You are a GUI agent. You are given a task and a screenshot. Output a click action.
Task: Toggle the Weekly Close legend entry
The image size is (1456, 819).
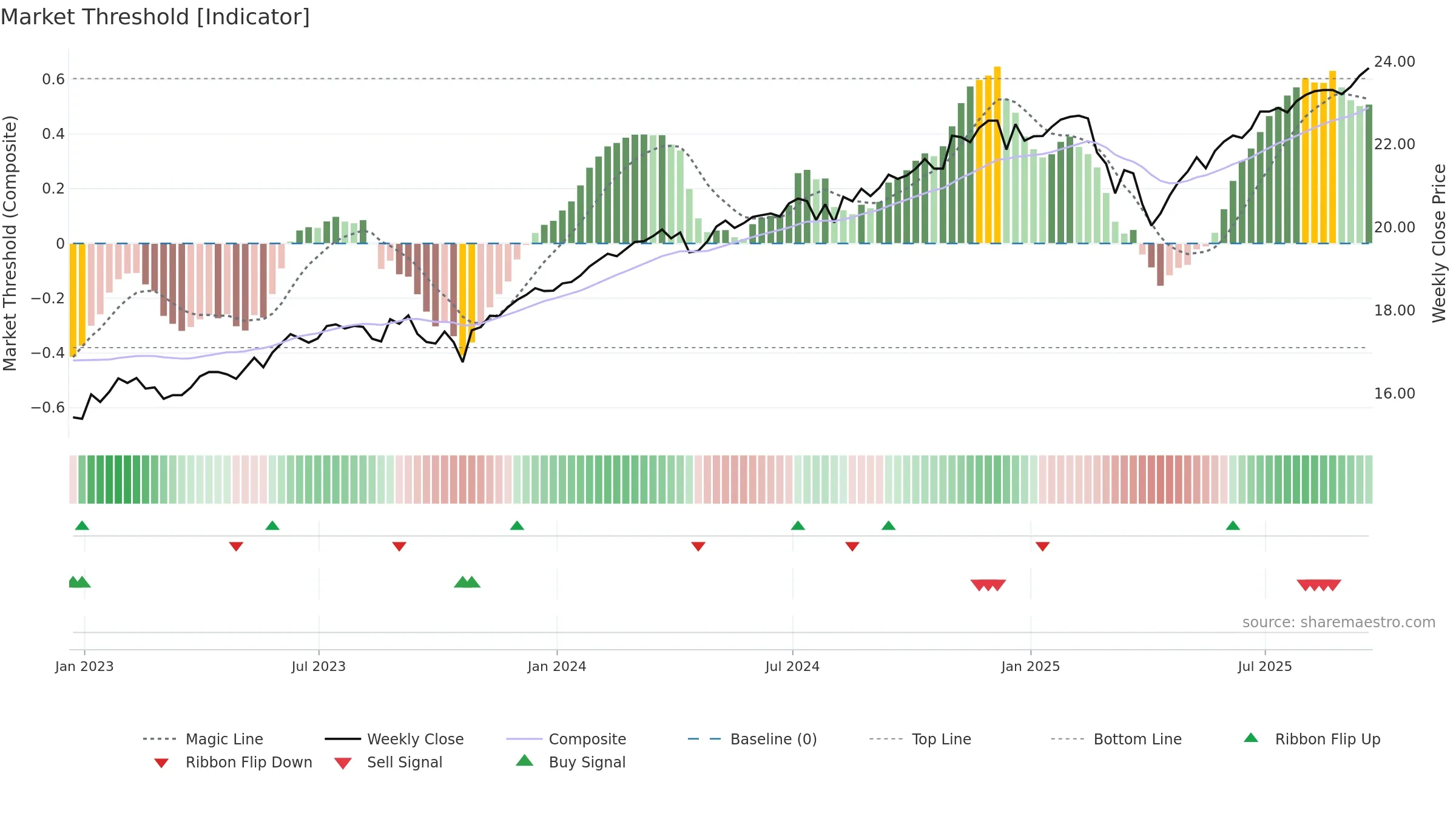point(394,739)
